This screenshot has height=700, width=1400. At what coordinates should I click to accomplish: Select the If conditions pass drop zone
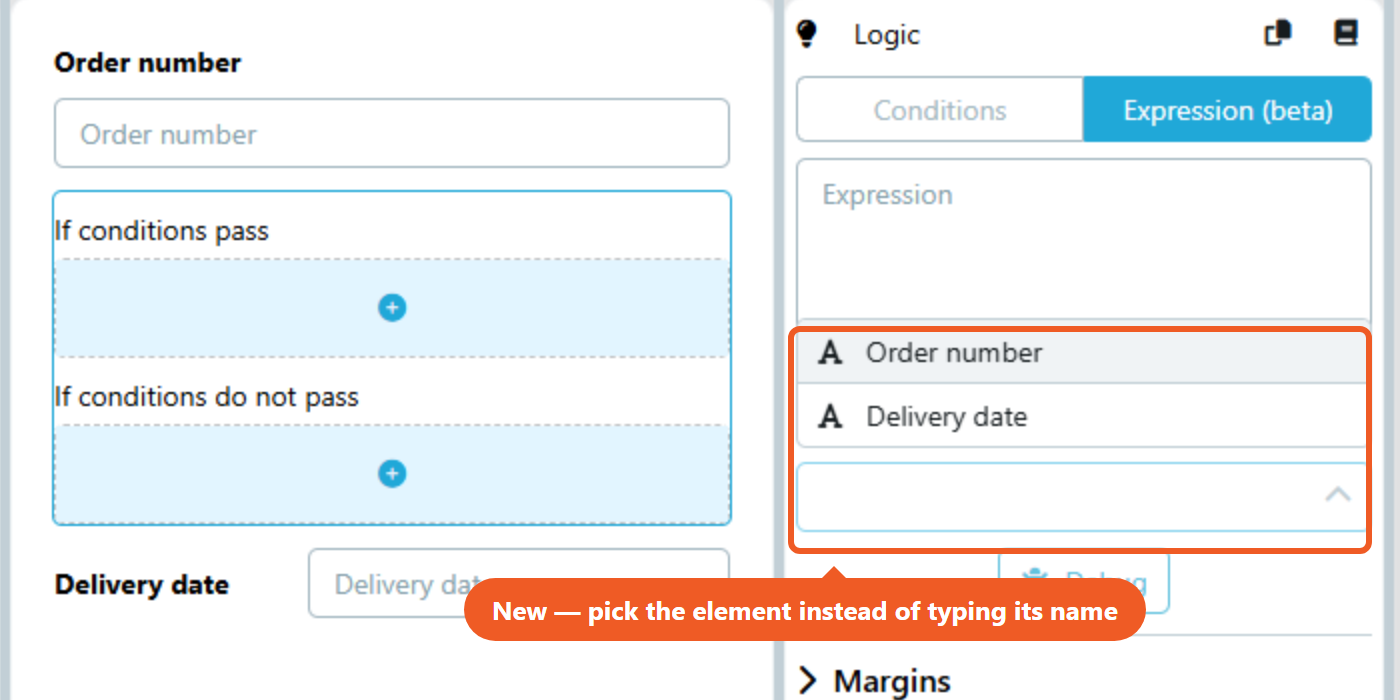[x=392, y=308]
